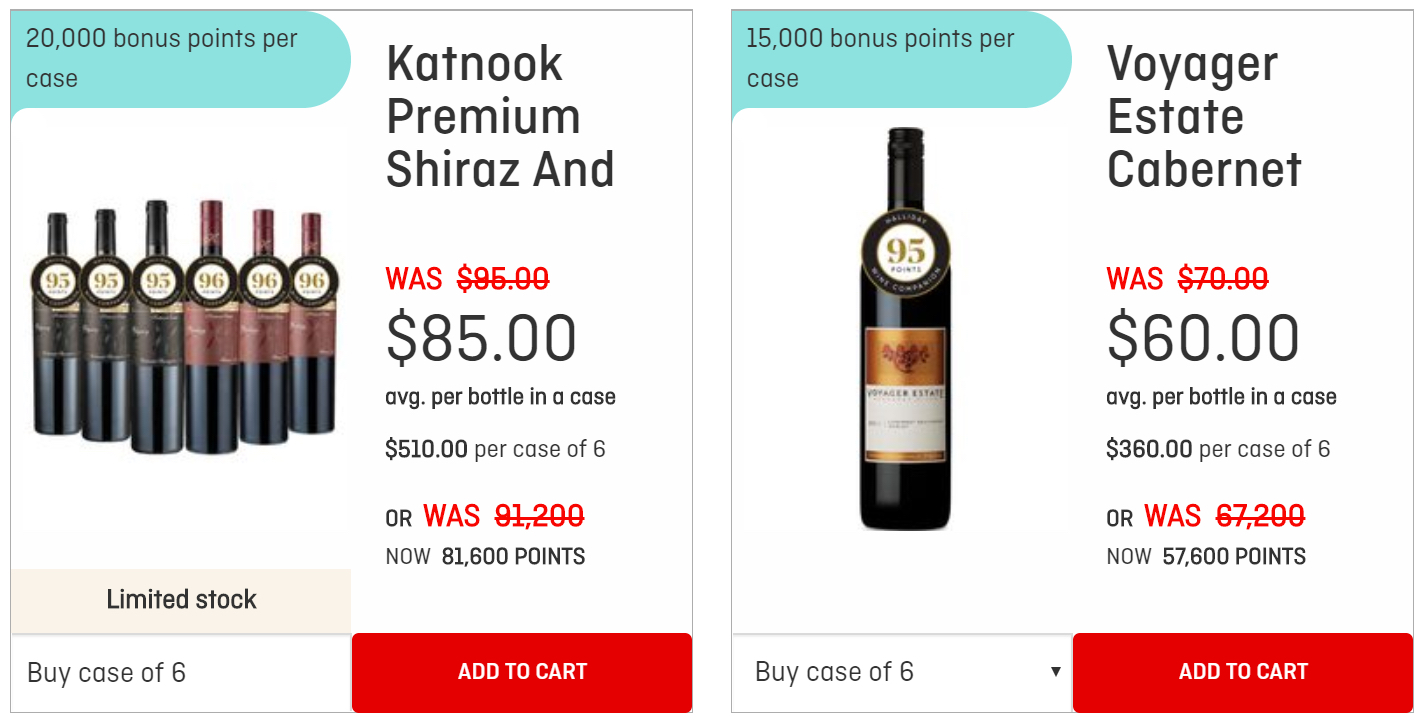Click the 20,000 bonus points badge
Screen dimensions: 1422x722
181,59
